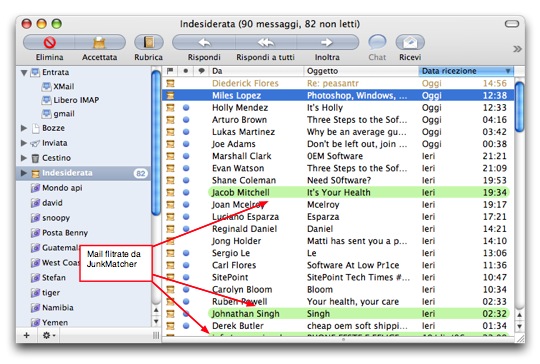Mark message as Accettata (not junk)
Viewport: 540px width, 364px height.
coord(99,43)
